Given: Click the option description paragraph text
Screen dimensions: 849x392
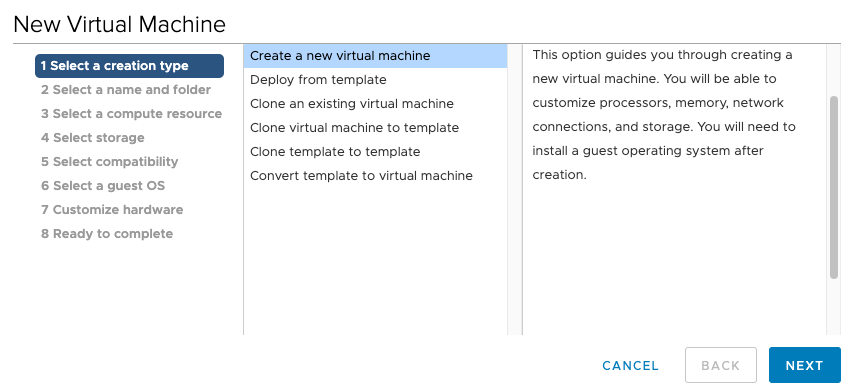Looking at the screenshot, I should 664,115.
